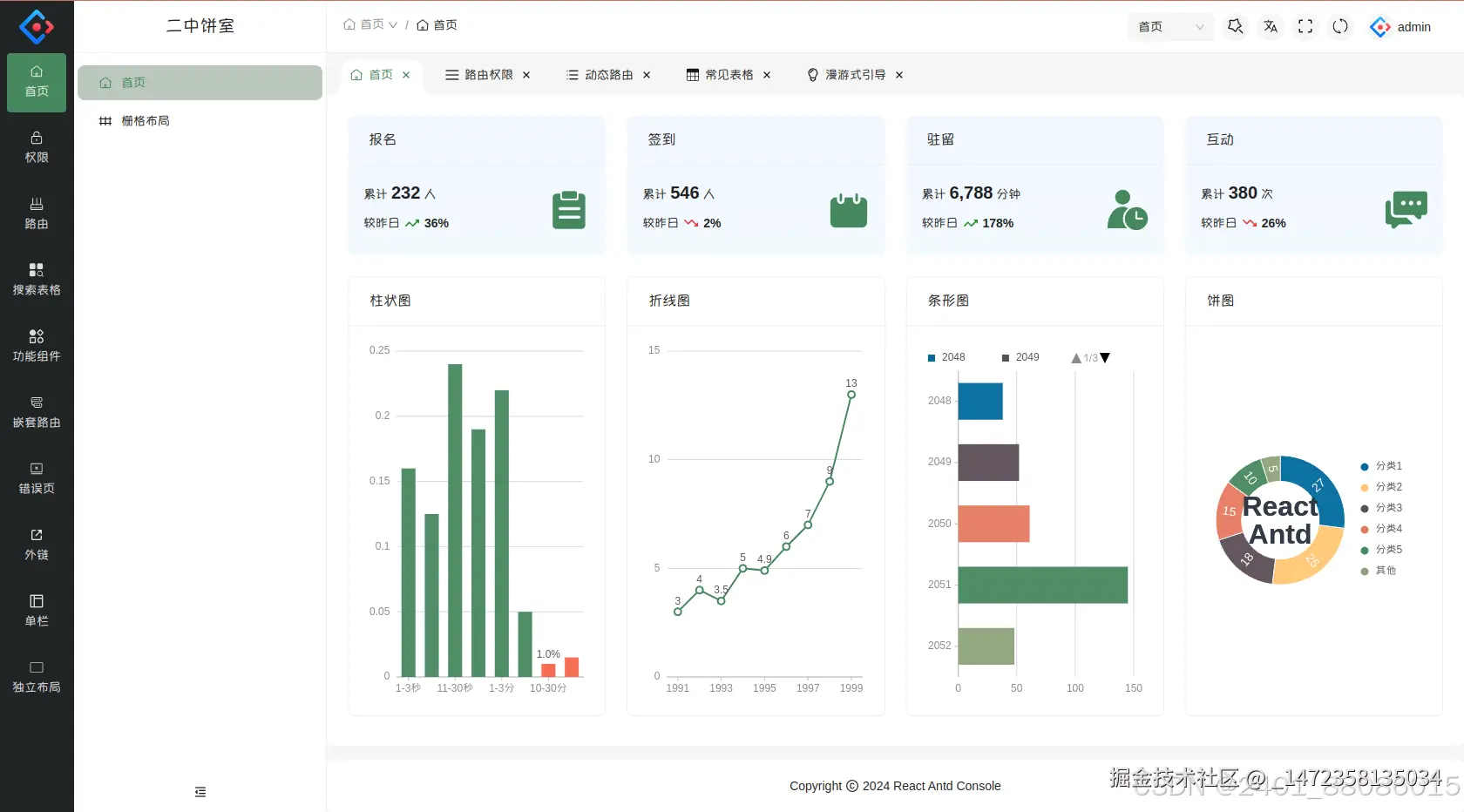This screenshot has height=812, width=1464.
Task: Open the 权限 section in sidebar
Action: click(37, 147)
